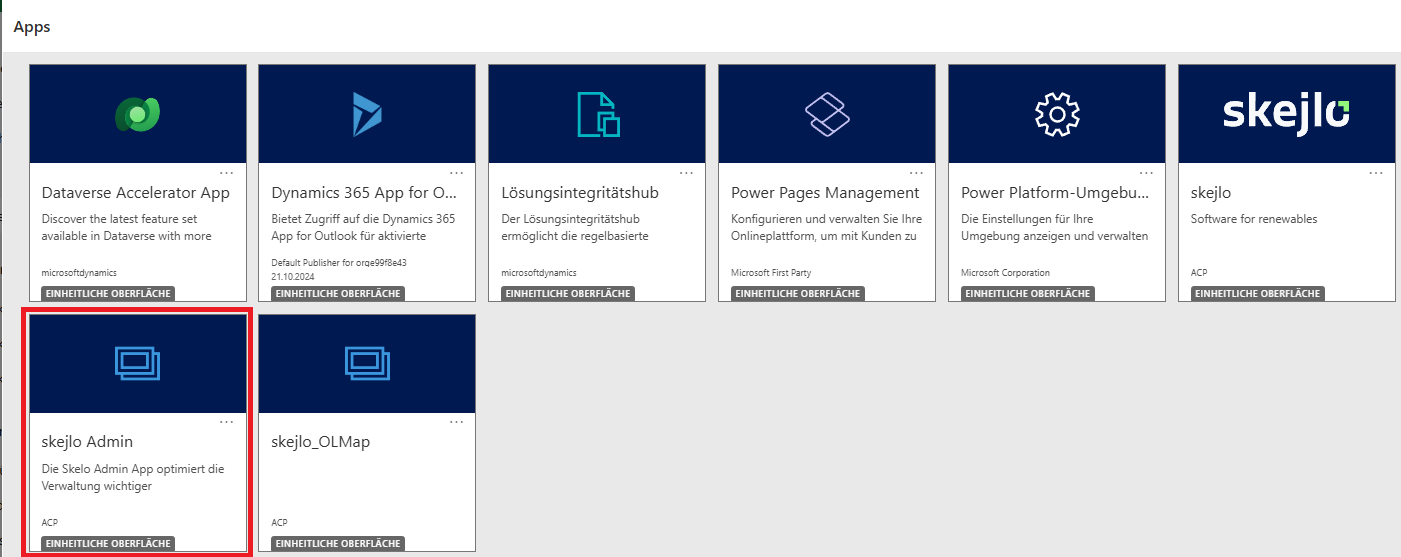Click the Power Platform gear icon
The width and height of the screenshot is (1401, 557).
pos(1057,114)
